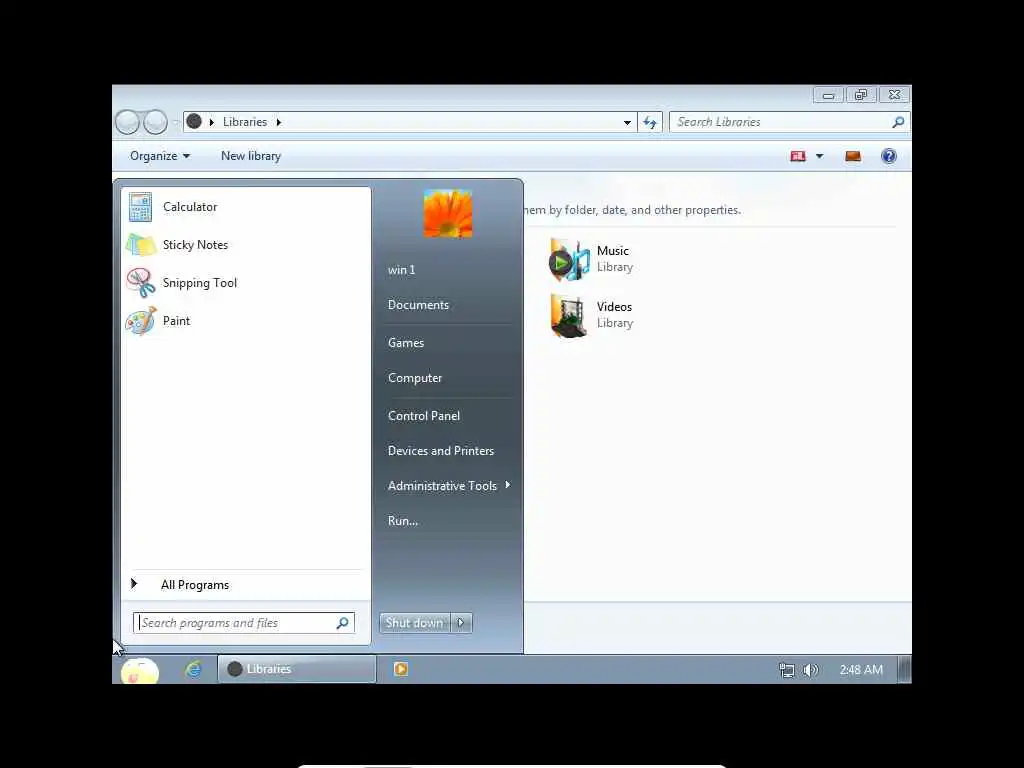Launch Internet Explorer from the taskbar
The width and height of the screenshot is (1024, 768).
(193, 669)
